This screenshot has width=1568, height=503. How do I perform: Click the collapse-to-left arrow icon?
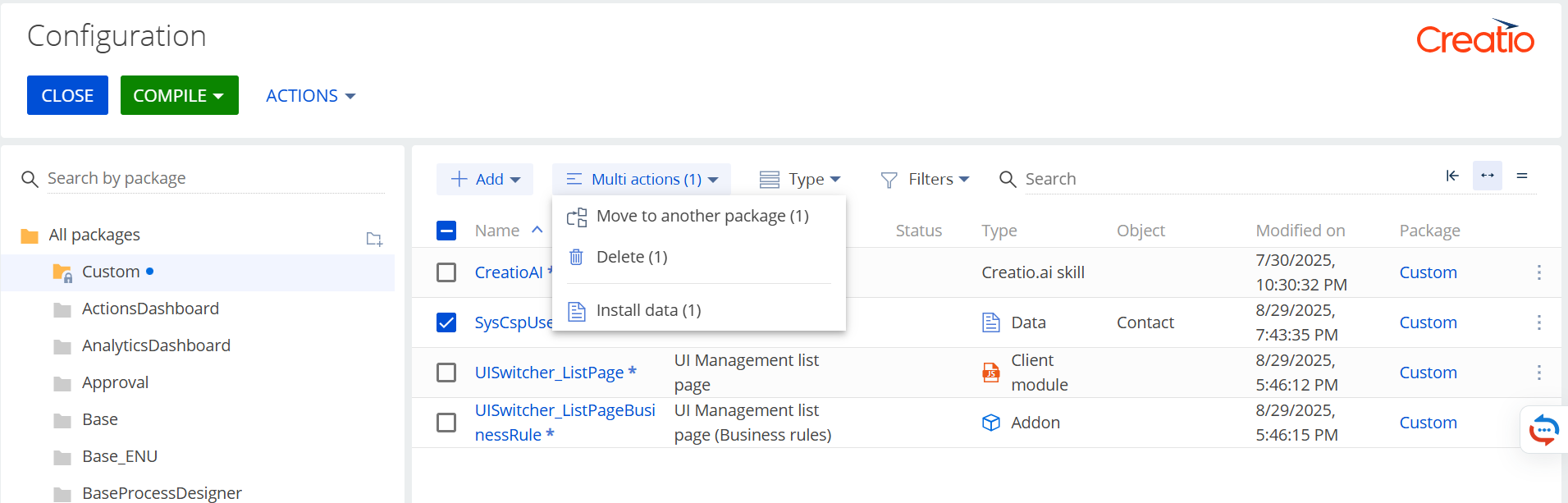[1452, 176]
